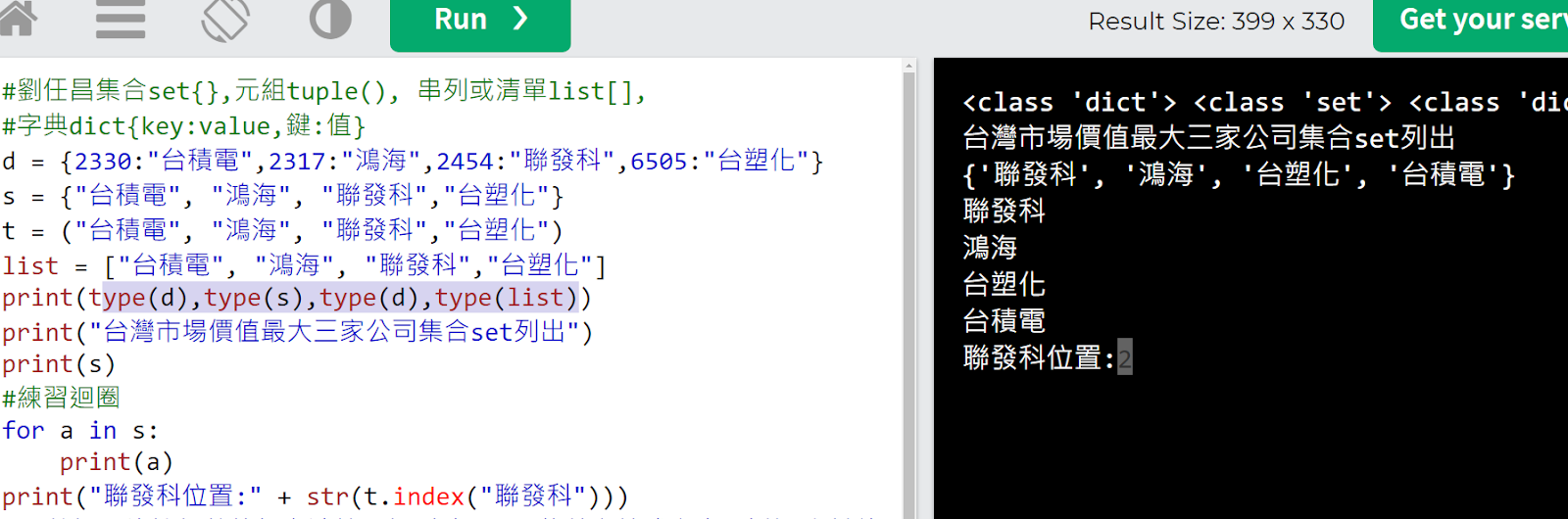Click the output line 鴻海

tap(990, 248)
